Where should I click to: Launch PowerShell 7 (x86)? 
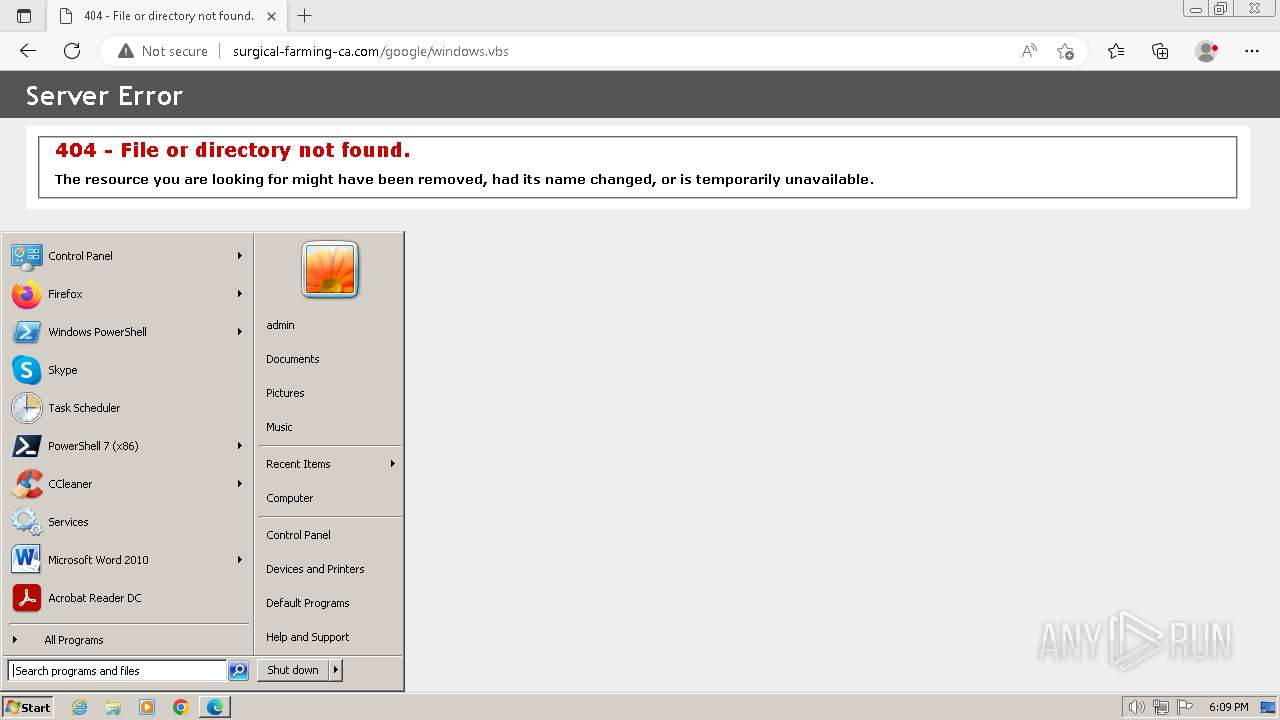(127, 446)
